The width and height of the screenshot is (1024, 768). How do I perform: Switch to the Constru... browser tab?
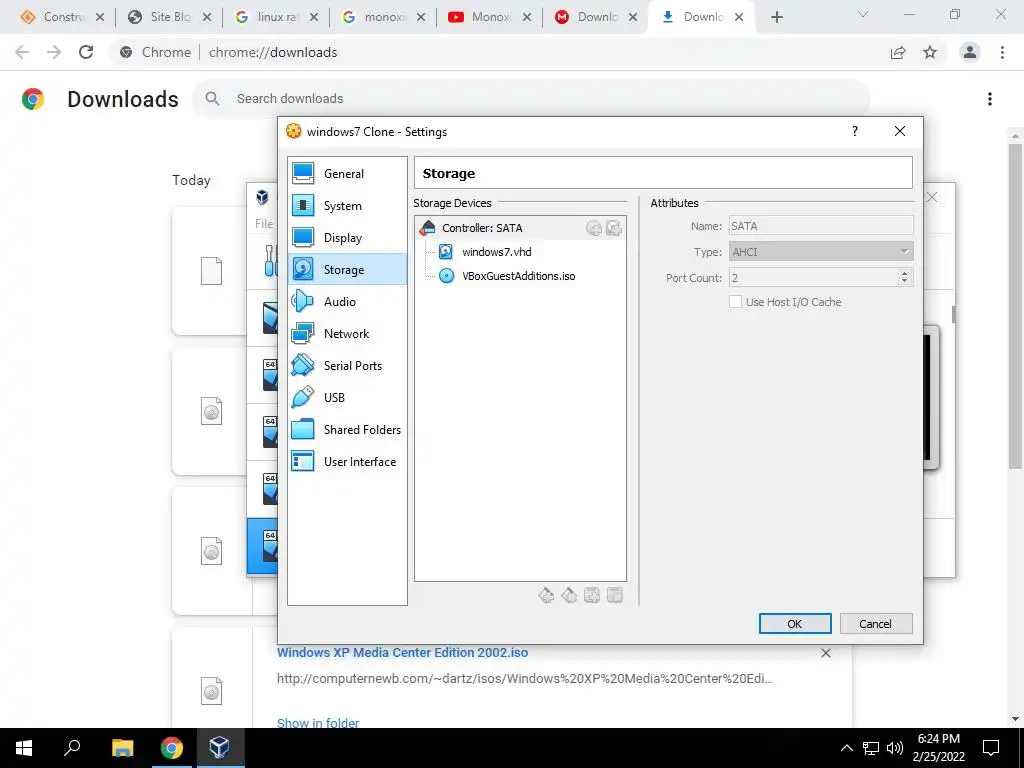coord(63,17)
